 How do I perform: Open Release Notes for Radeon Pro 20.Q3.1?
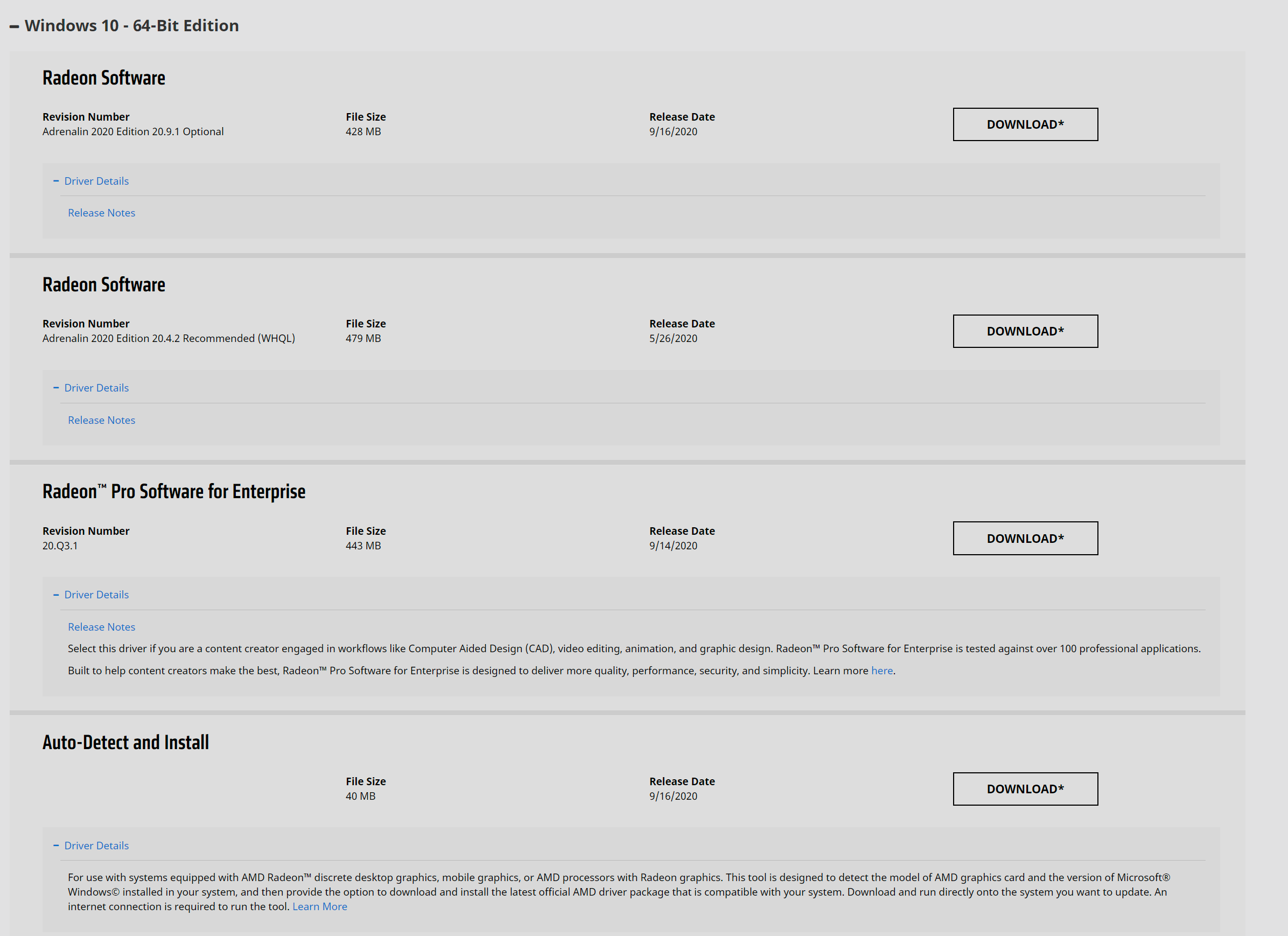102,627
